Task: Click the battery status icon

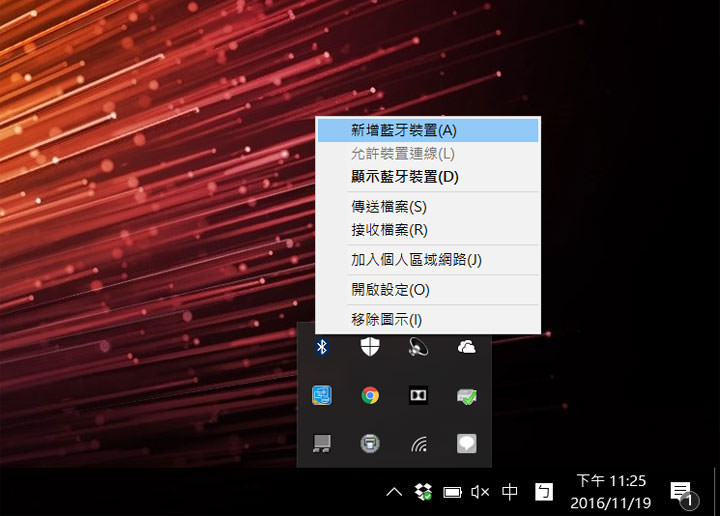Action: point(452,492)
